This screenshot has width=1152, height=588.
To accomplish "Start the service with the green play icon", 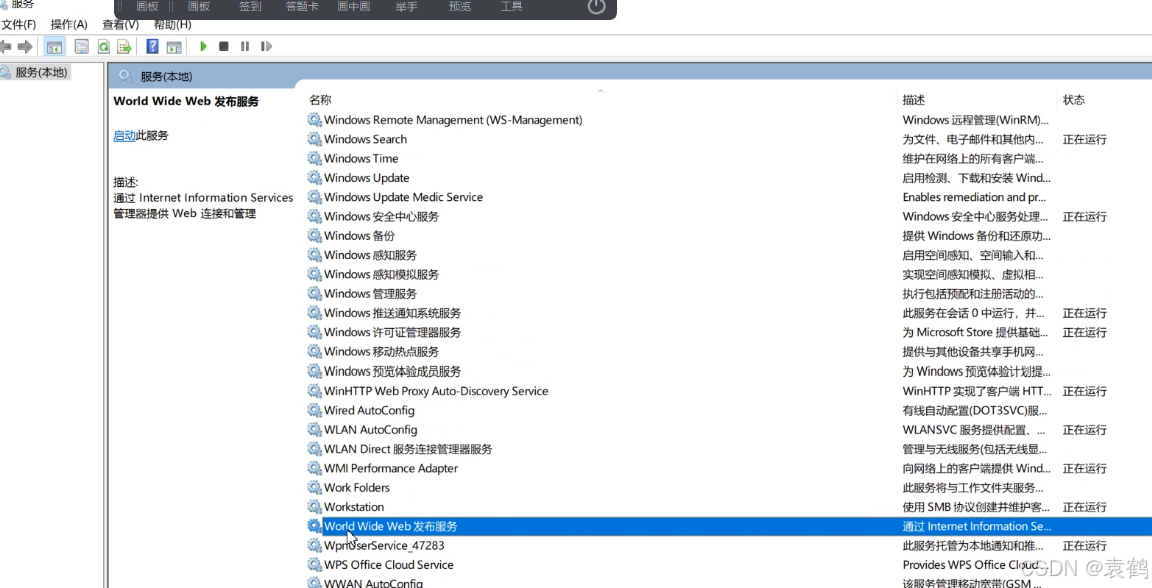I will [x=204, y=46].
